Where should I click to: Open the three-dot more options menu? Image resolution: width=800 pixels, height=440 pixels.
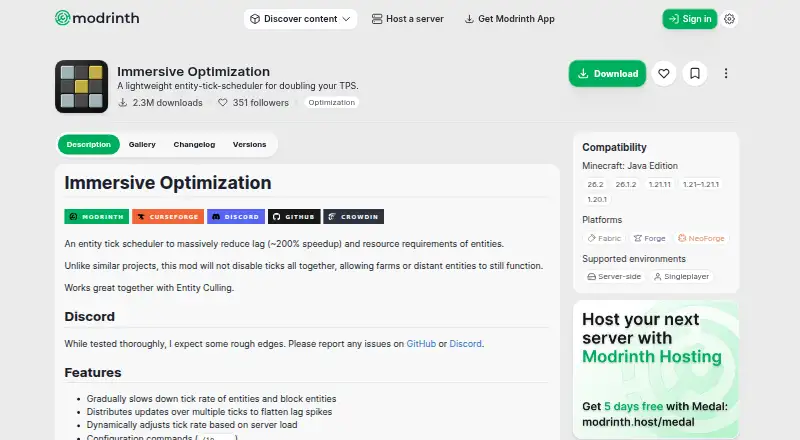[x=726, y=74]
